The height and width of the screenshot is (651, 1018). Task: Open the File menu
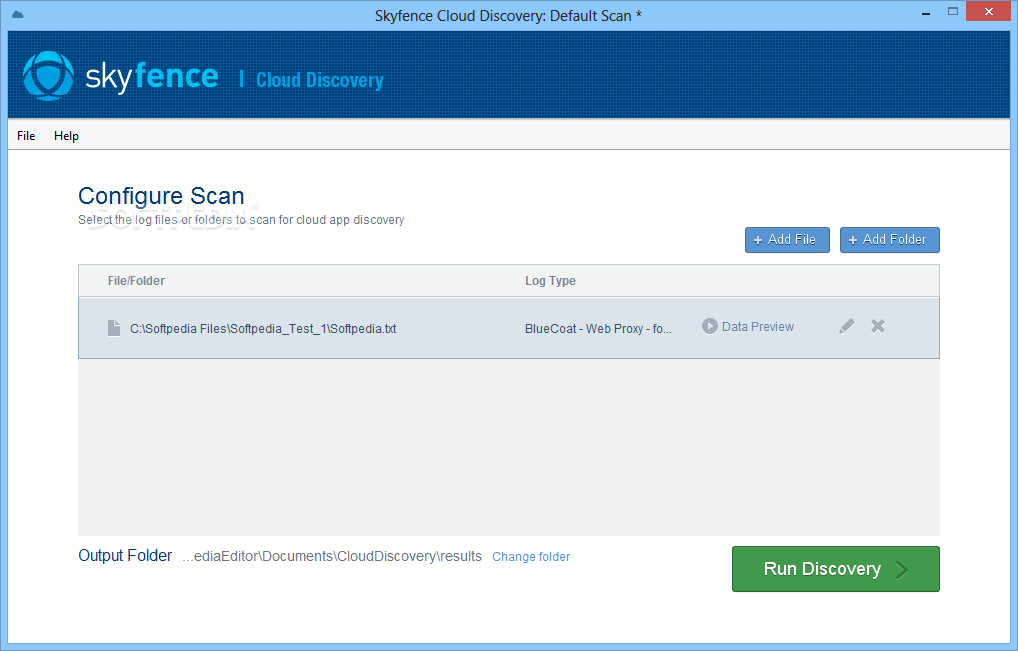pyautogui.click(x=26, y=136)
